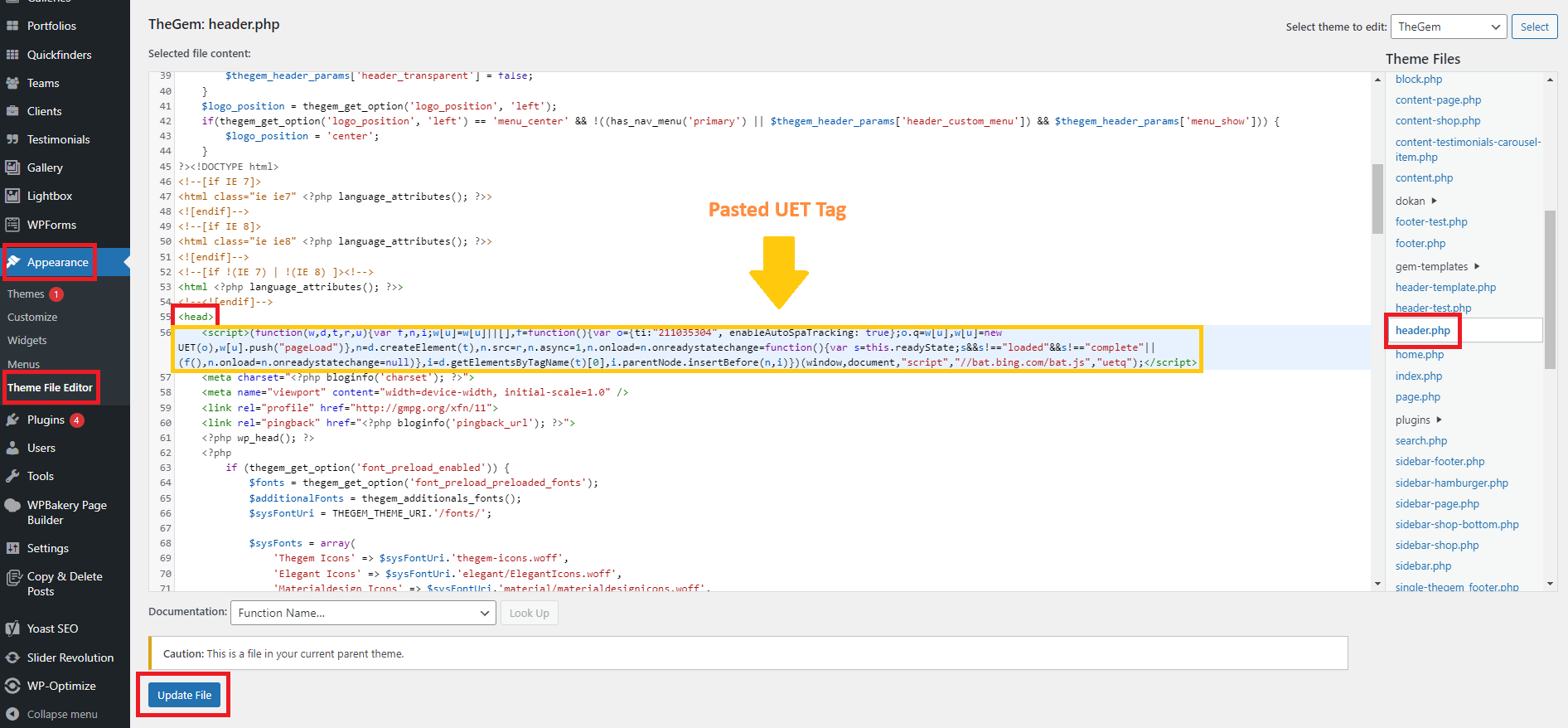Image resolution: width=1568 pixels, height=728 pixels.
Task: Click the Collapse menu arrow icon
Action: 12,714
